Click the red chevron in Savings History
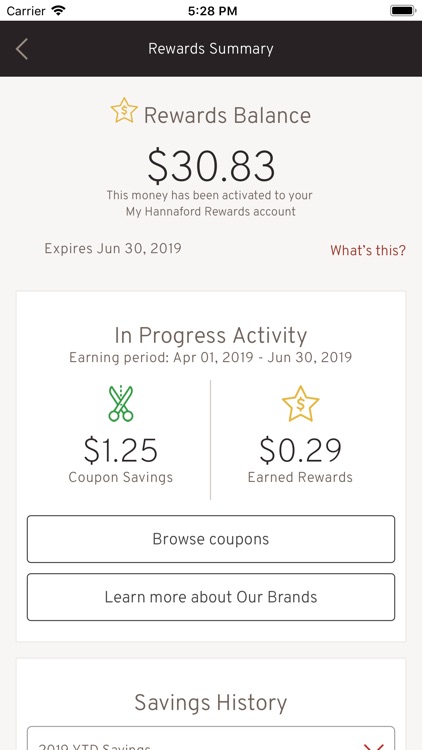Viewport: 422px width, 750px height. pos(373,746)
